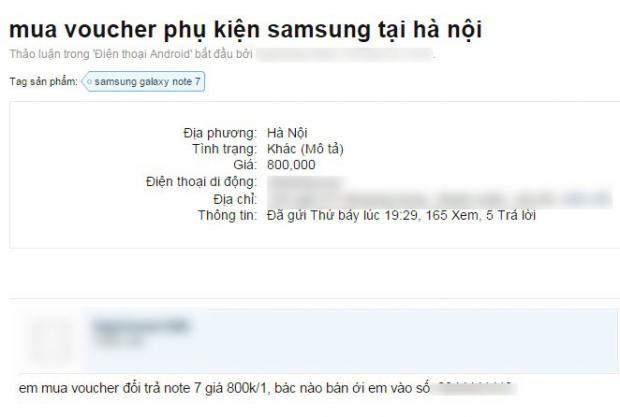The image size is (620, 417).
Task: Select the 'Hà Nội' location value
Action: (x=287, y=133)
